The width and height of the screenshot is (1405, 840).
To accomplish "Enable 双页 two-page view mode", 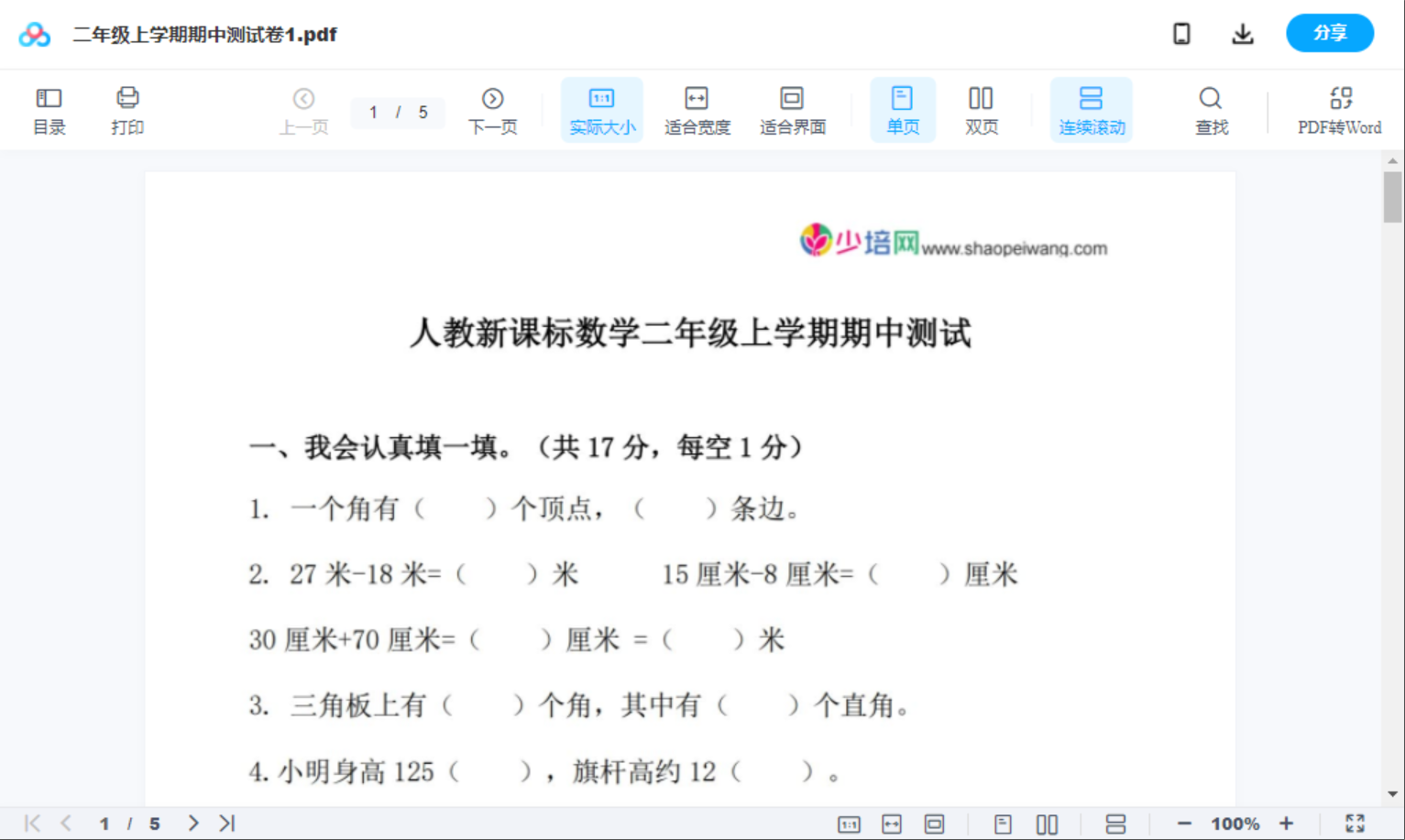I will point(981,109).
